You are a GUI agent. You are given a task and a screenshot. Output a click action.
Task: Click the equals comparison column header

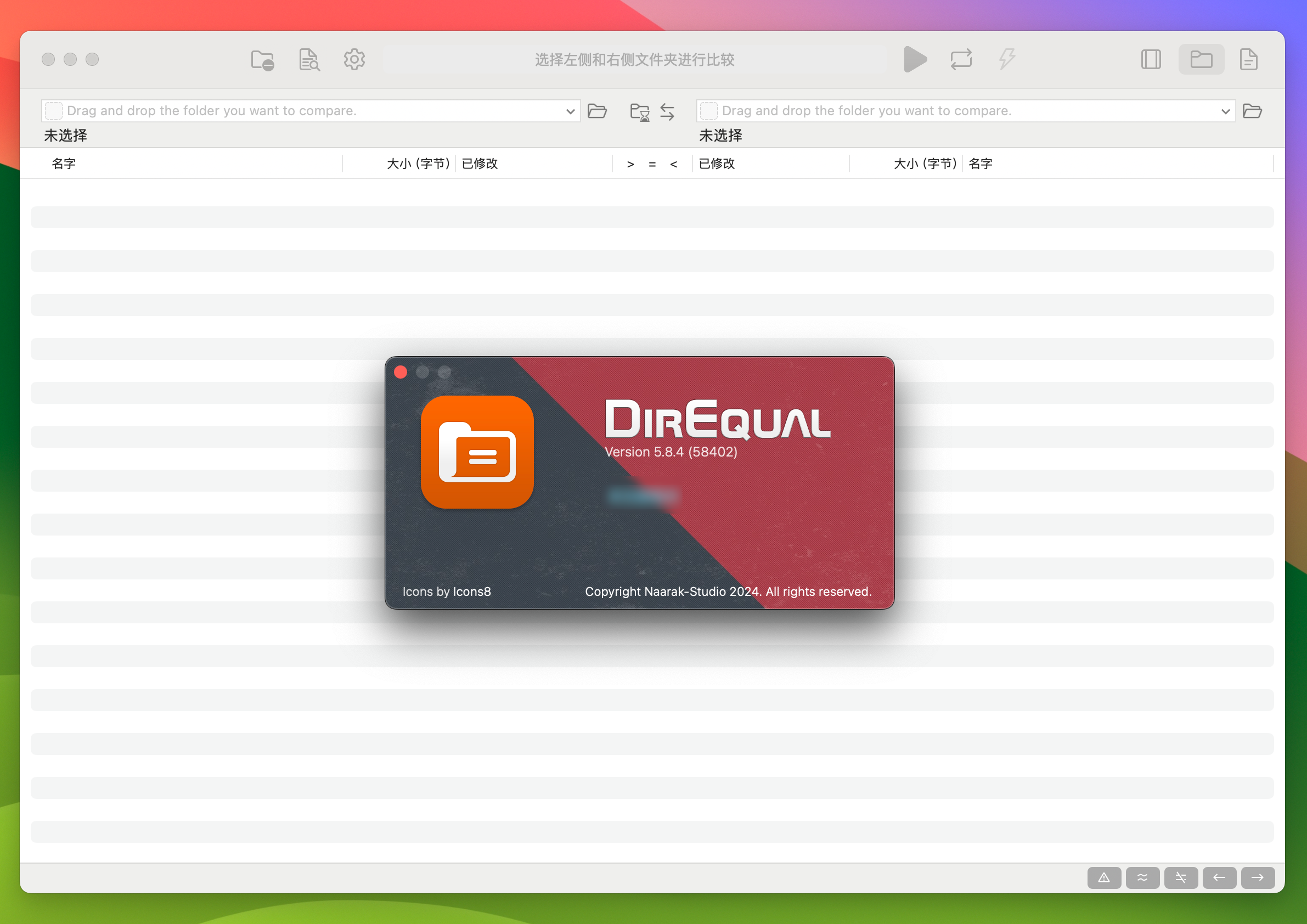[x=652, y=164]
